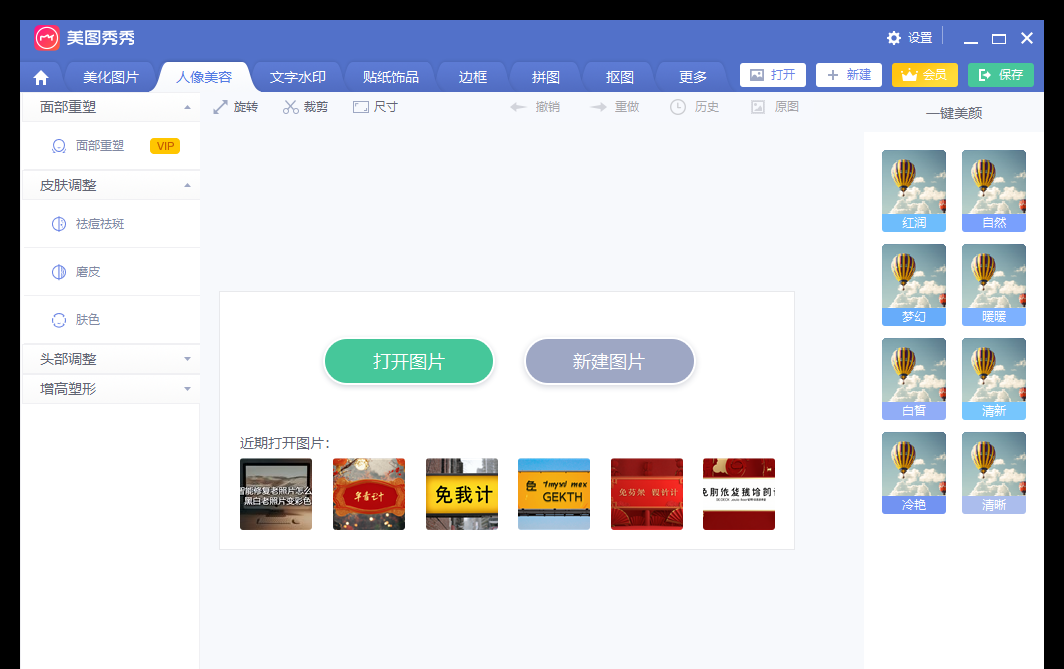Switch to the 贴纸饰品 tab
Screen dimensions: 1064x669
coord(390,77)
